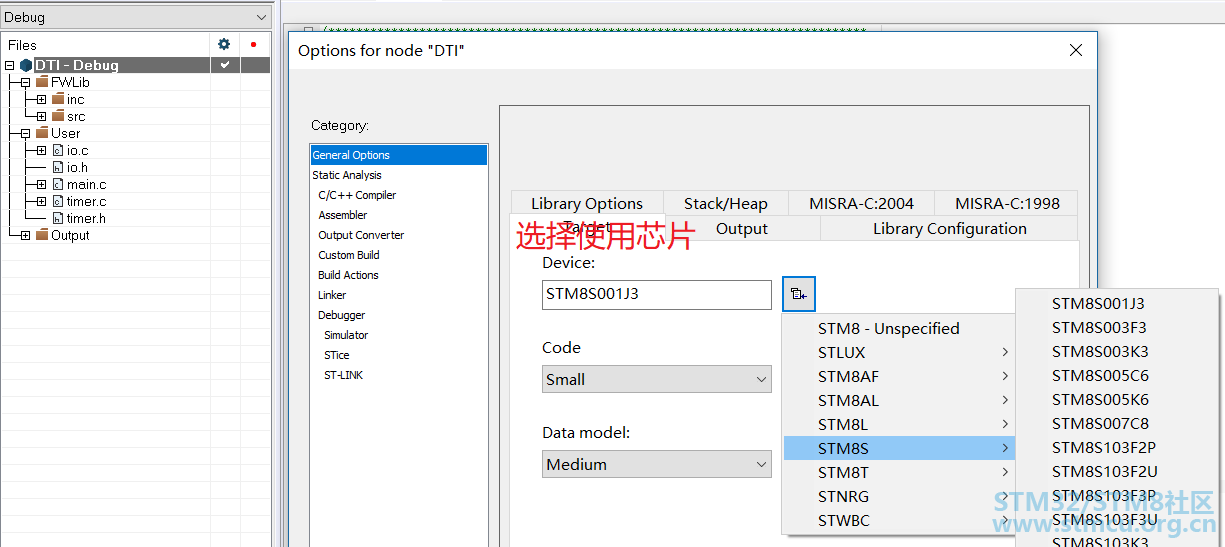Click the FWLib folder icon
The height and width of the screenshot is (547, 1225).
(42, 82)
